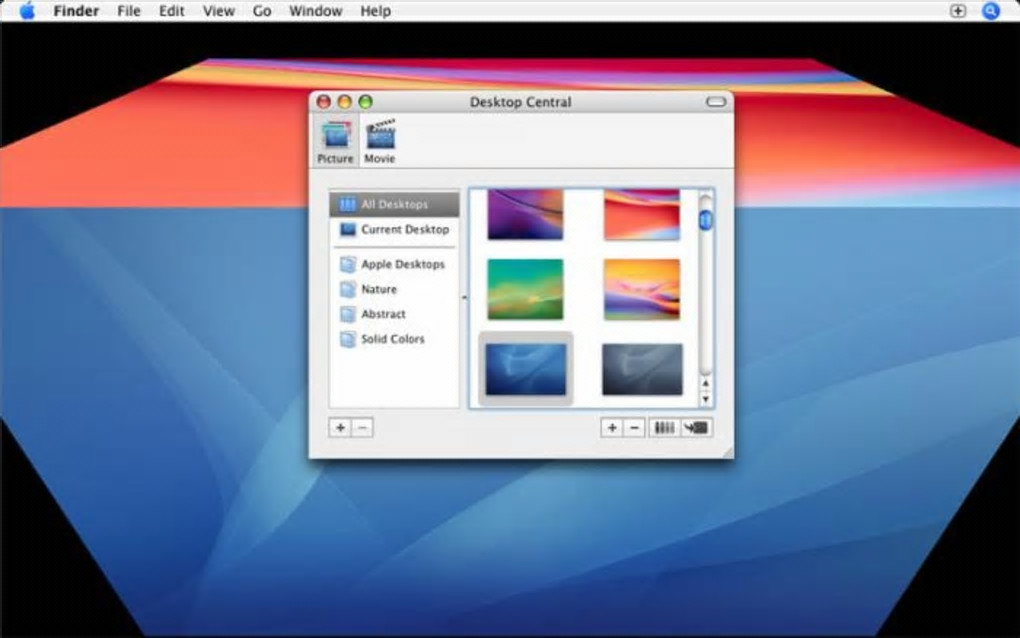Open the Finder menu
The height and width of the screenshot is (638, 1020).
[x=76, y=11]
